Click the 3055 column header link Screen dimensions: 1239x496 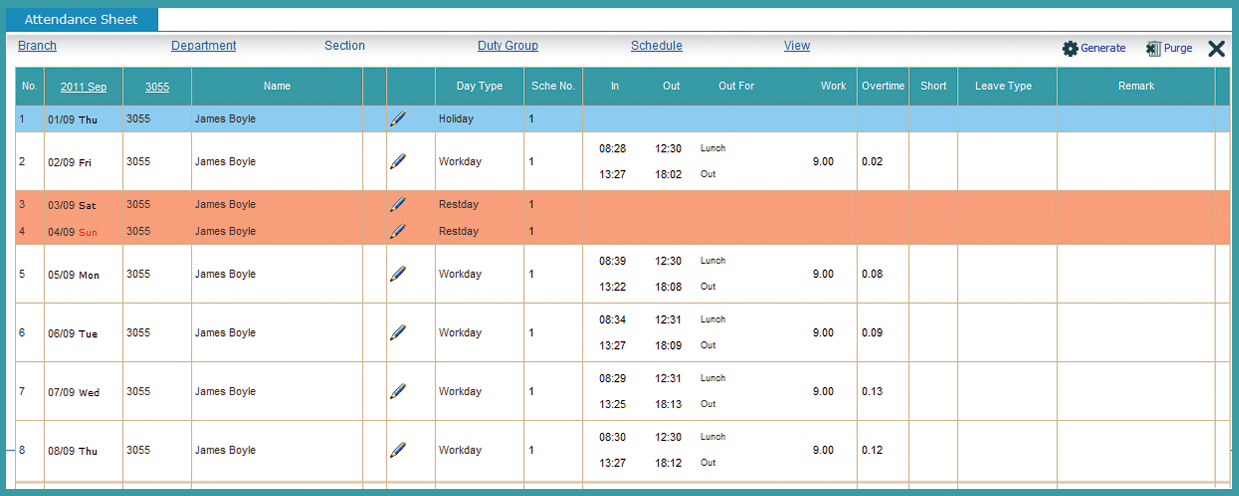157,87
